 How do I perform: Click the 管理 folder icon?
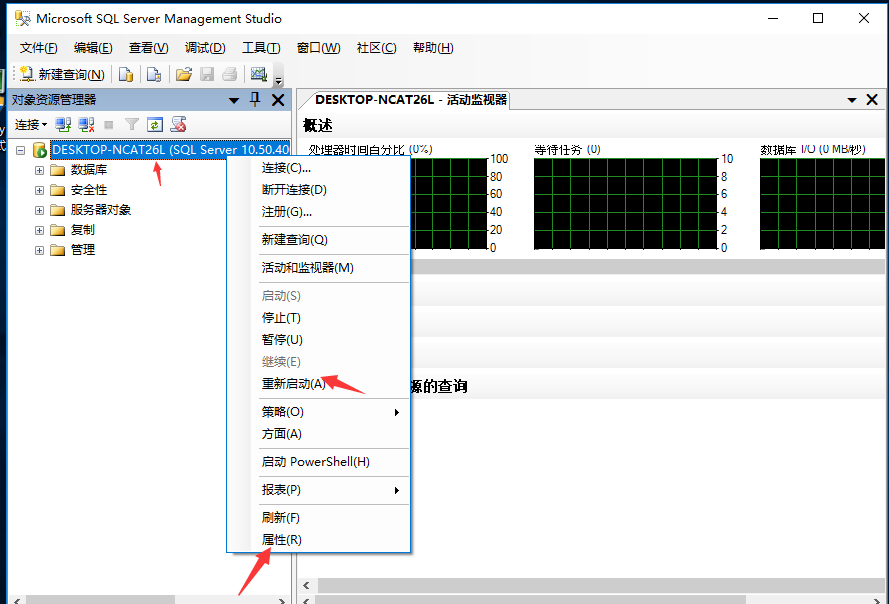pos(57,250)
